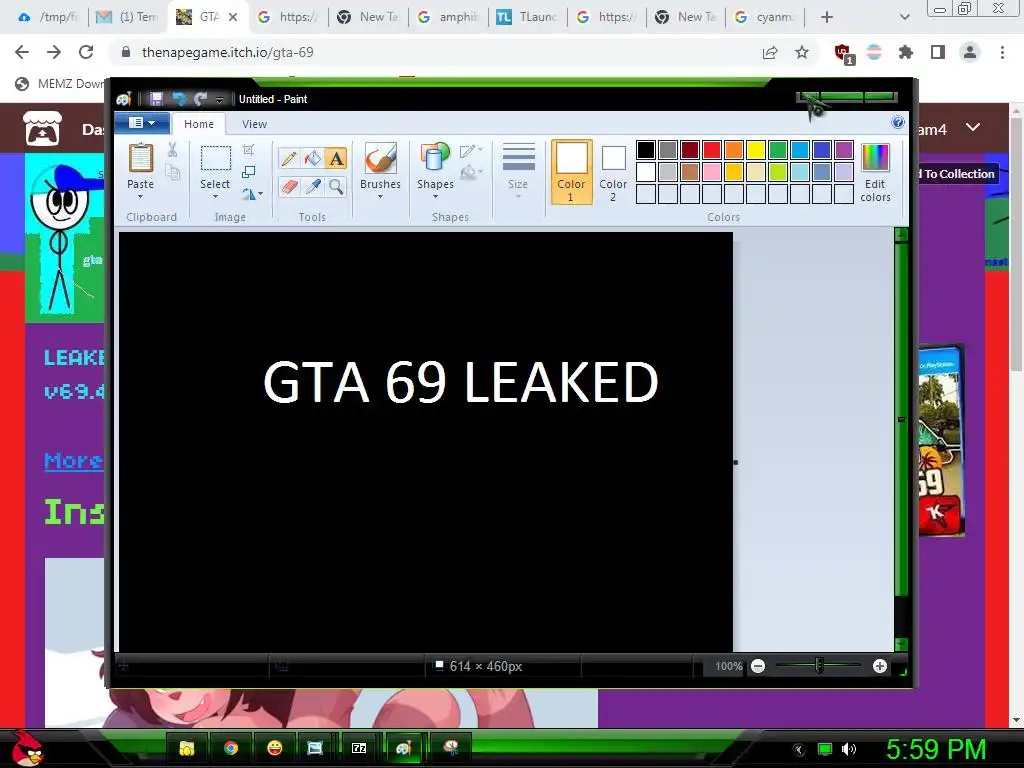Image resolution: width=1024 pixels, height=768 pixels.
Task: Click the Resize icon in Image group
Action: [248, 172]
